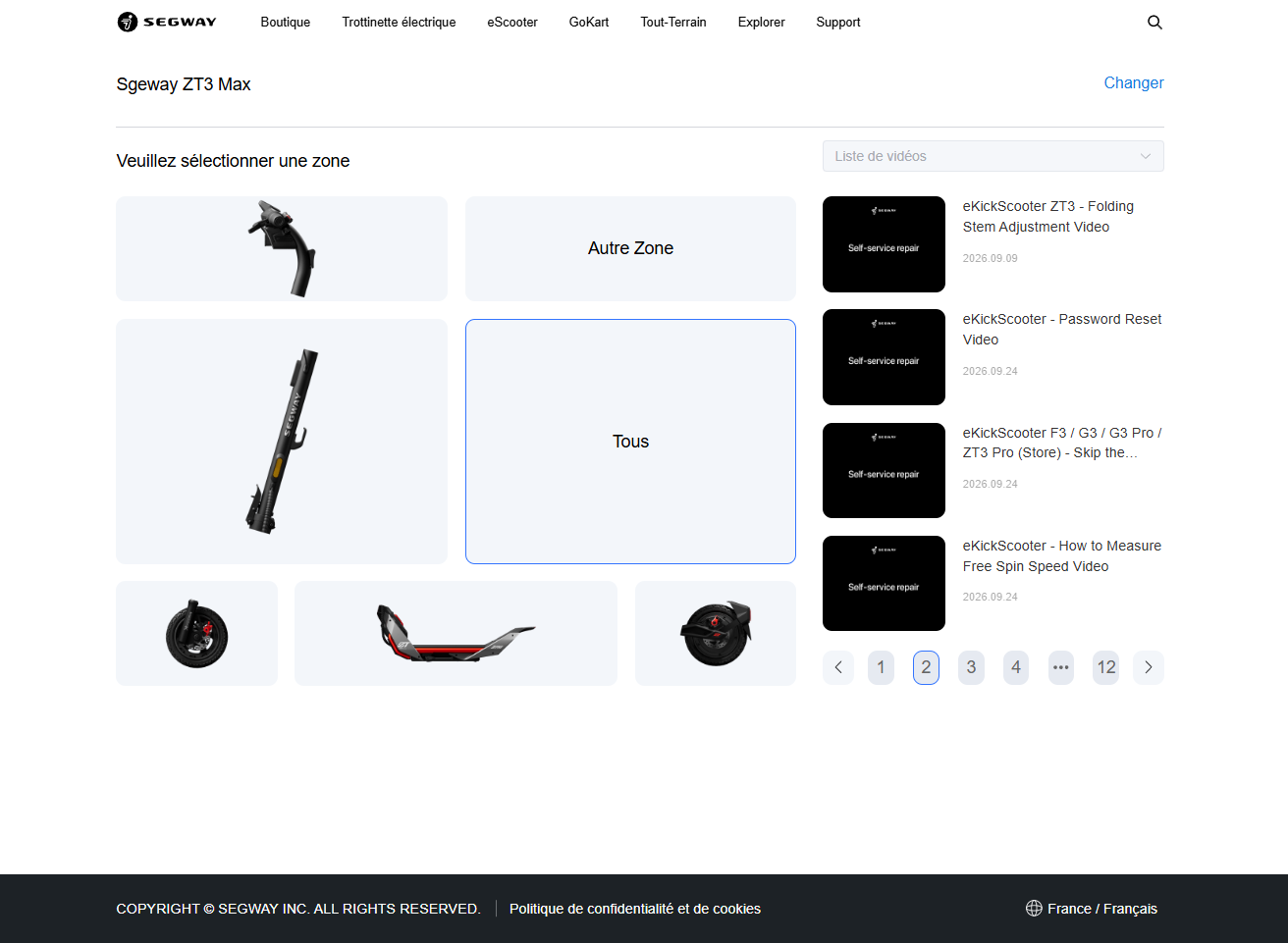Play the Free Spin Speed video thumbnail
Image resolution: width=1288 pixels, height=943 pixels.
pyautogui.click(x=884, y=583)
